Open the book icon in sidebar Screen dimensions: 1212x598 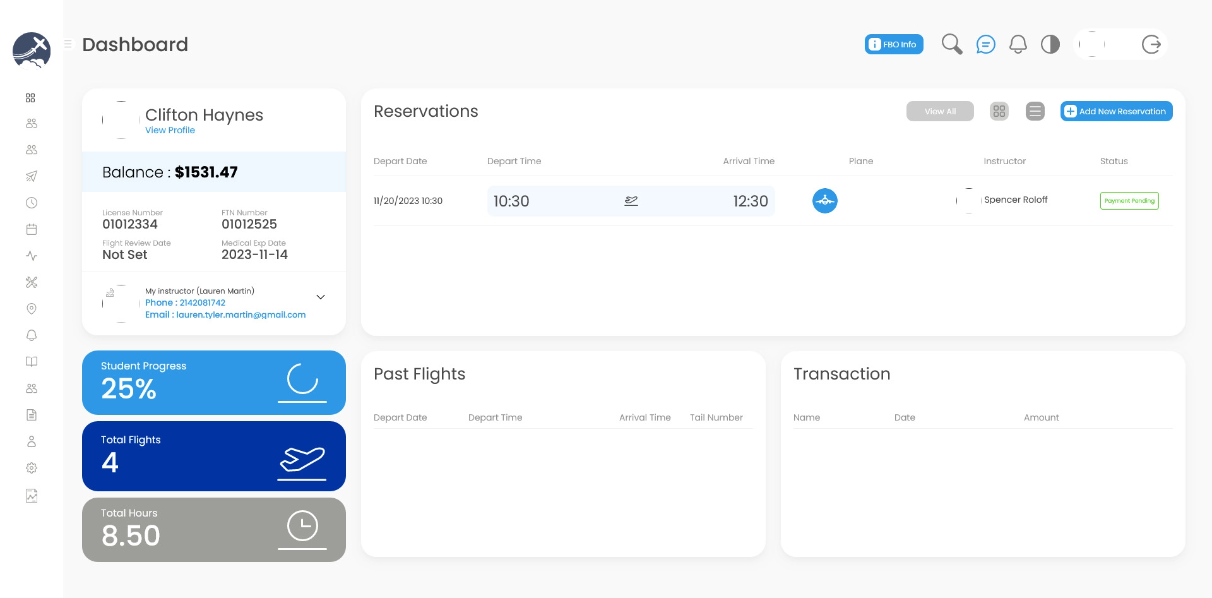click(31, 362)
